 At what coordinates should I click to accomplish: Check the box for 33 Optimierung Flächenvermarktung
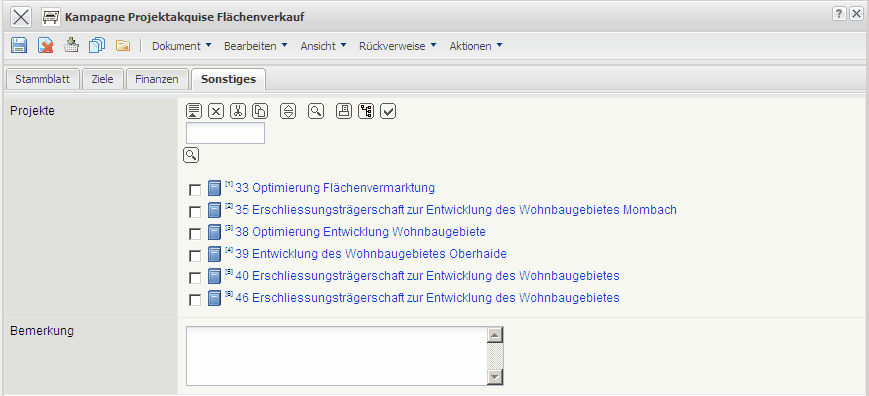click(x=195, y=190)
